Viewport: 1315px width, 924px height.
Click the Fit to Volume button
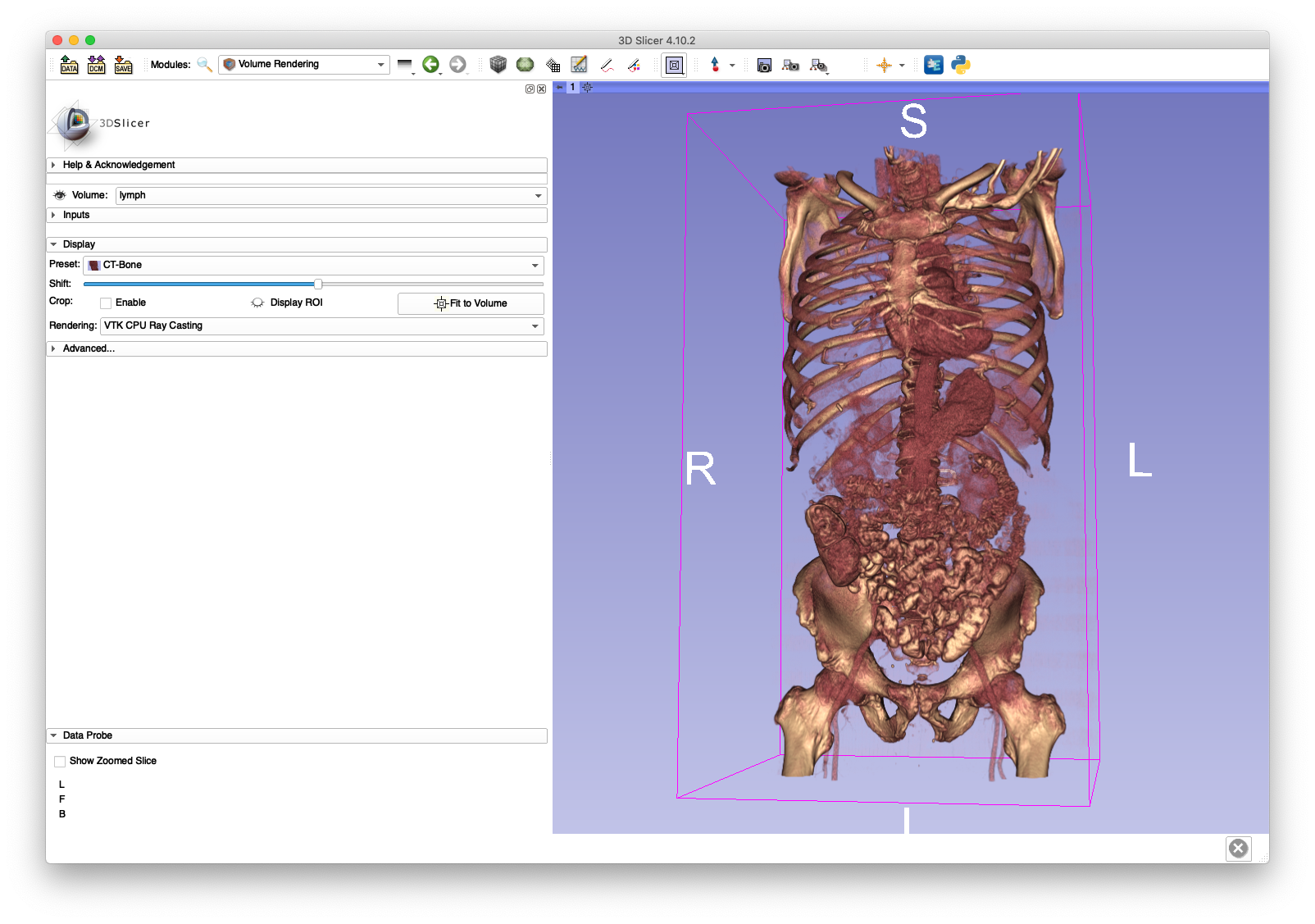(x=470, y=303)
